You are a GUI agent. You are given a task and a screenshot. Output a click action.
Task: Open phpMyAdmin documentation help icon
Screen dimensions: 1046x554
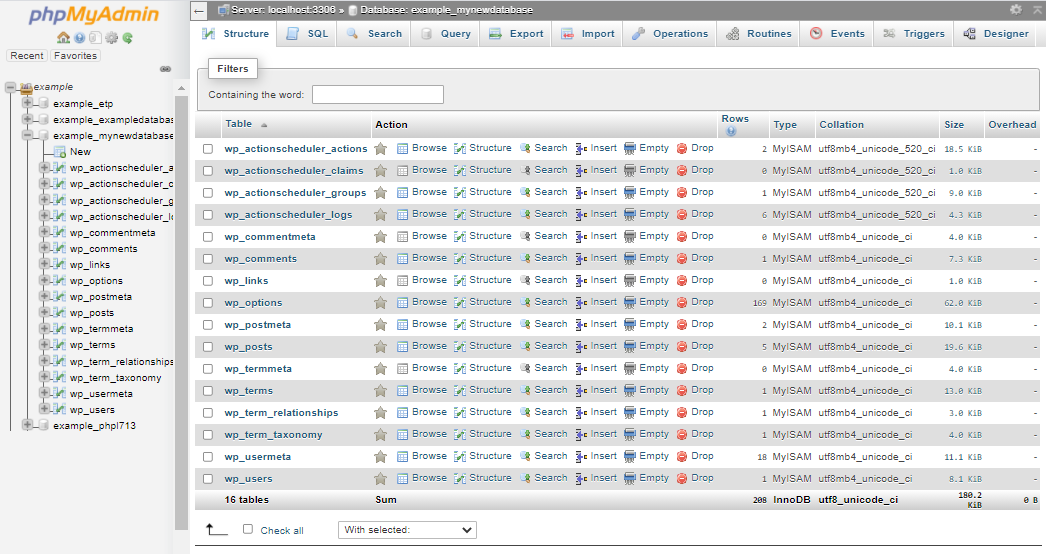tap(80, 38)
